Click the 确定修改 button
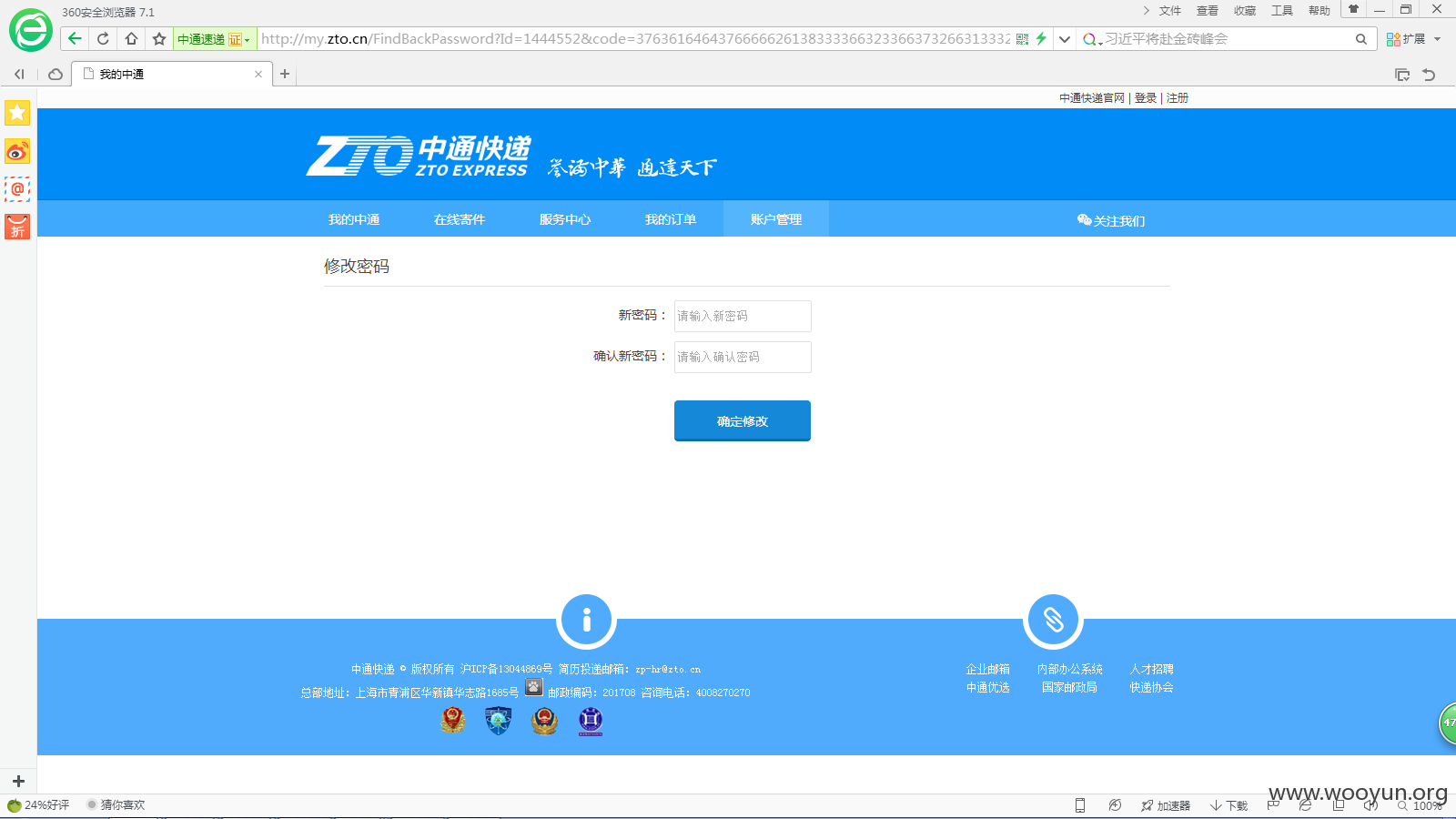Viewport: 1456px width, 819px height. [743, 420]
